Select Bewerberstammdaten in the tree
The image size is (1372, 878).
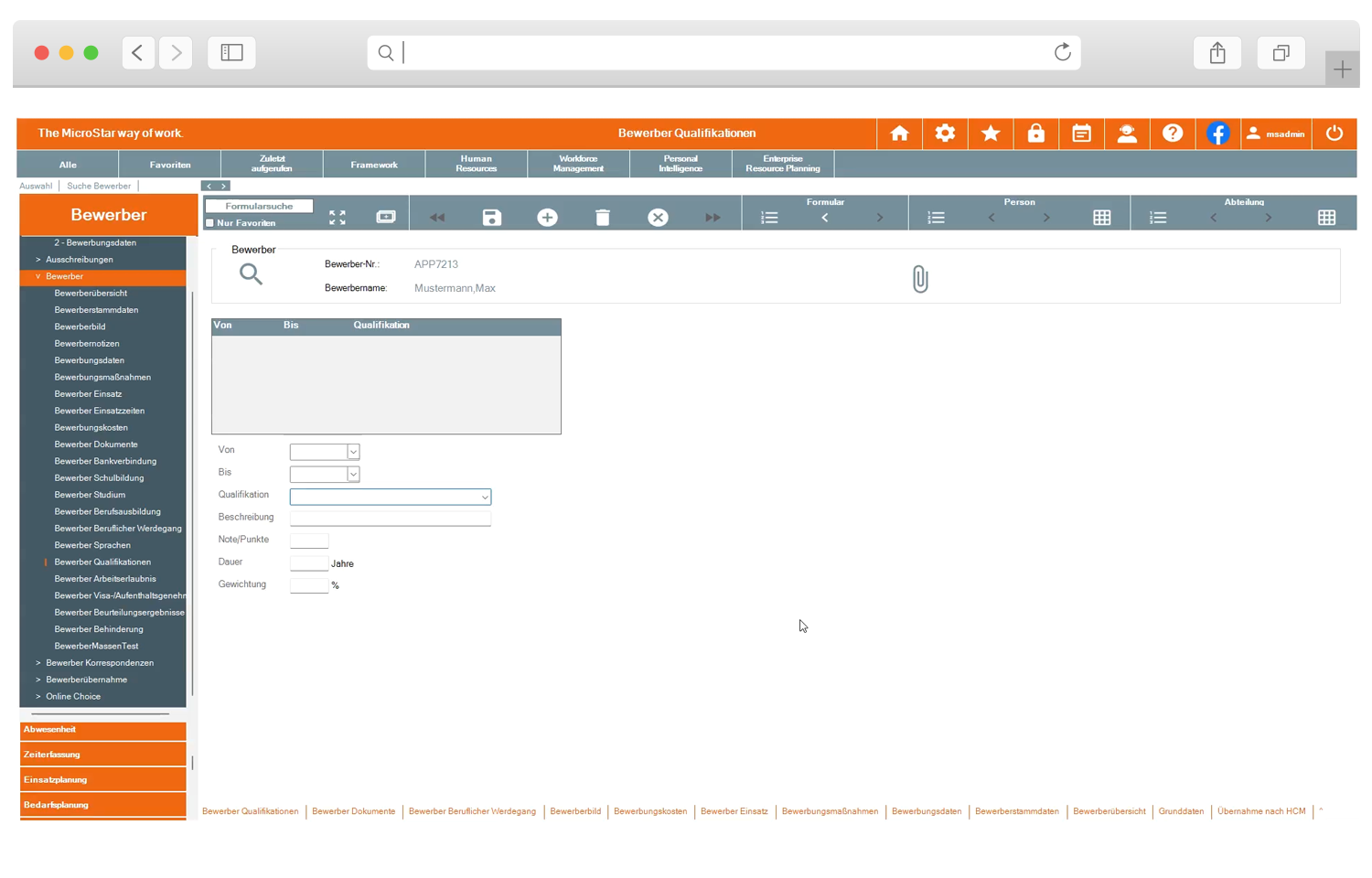pyautogui.click(x=96, y=310)
